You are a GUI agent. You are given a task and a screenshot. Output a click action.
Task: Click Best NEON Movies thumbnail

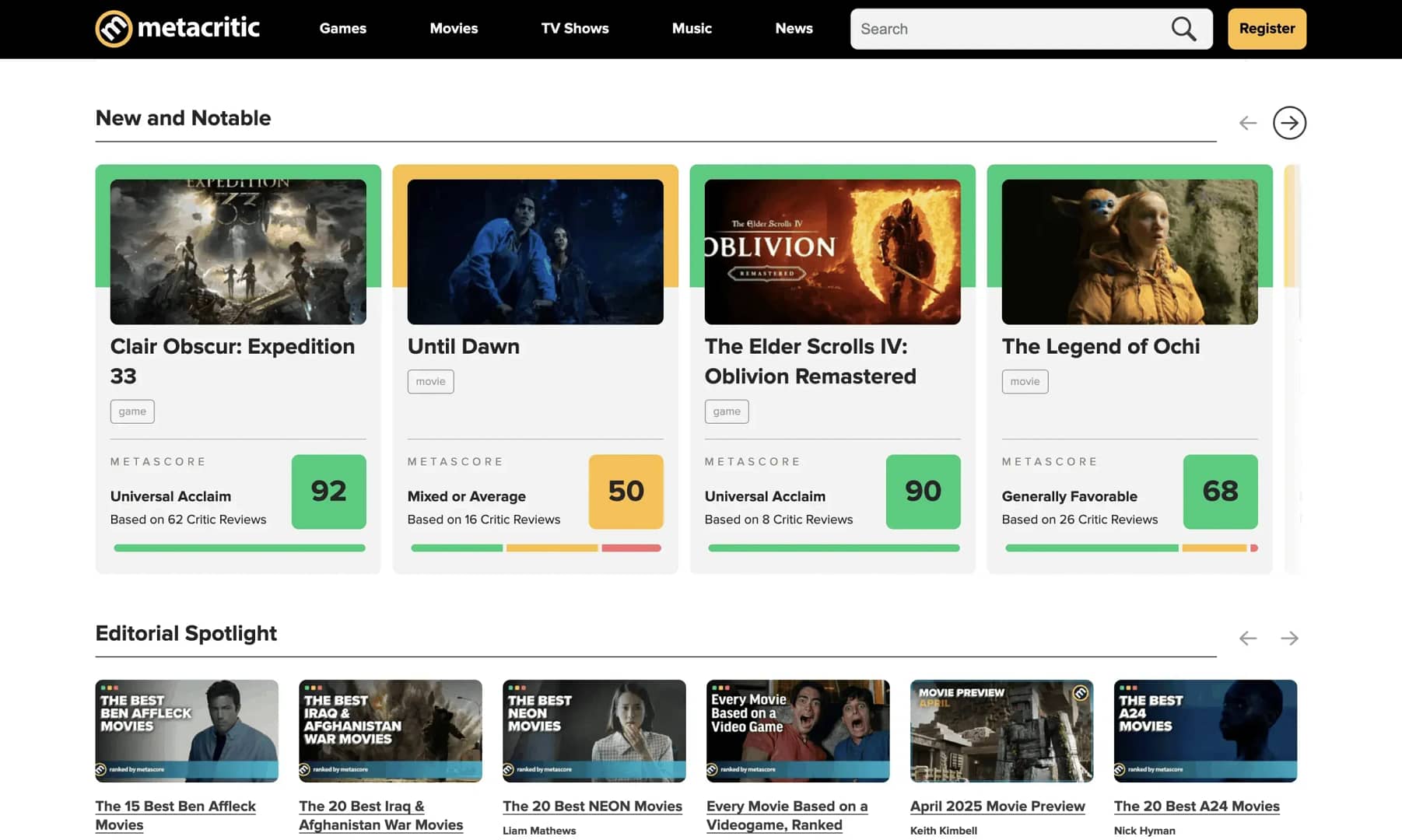594,731
